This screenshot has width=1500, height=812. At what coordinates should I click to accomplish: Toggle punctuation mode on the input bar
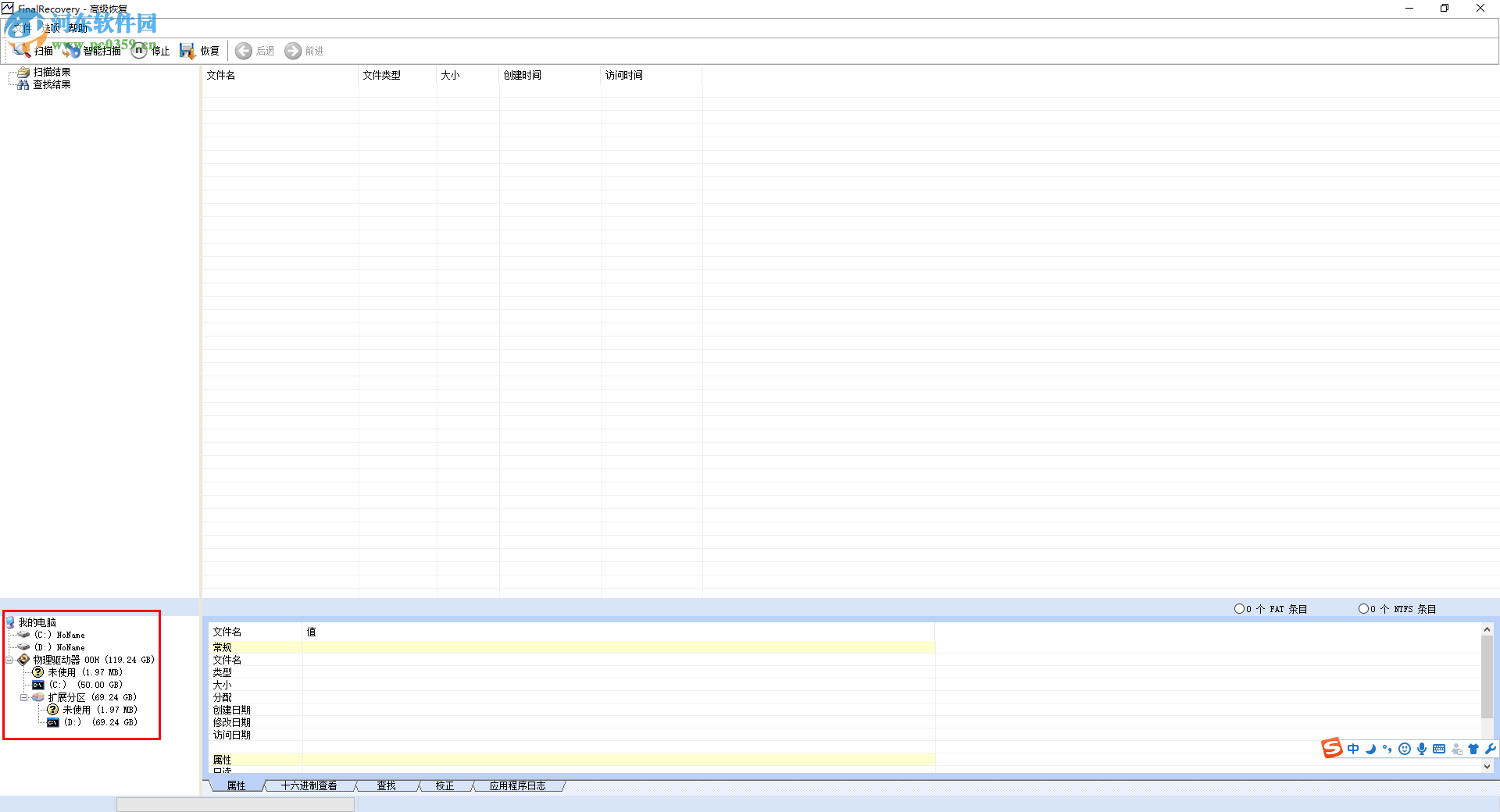pyautogui.click(x=1387, y=749)
